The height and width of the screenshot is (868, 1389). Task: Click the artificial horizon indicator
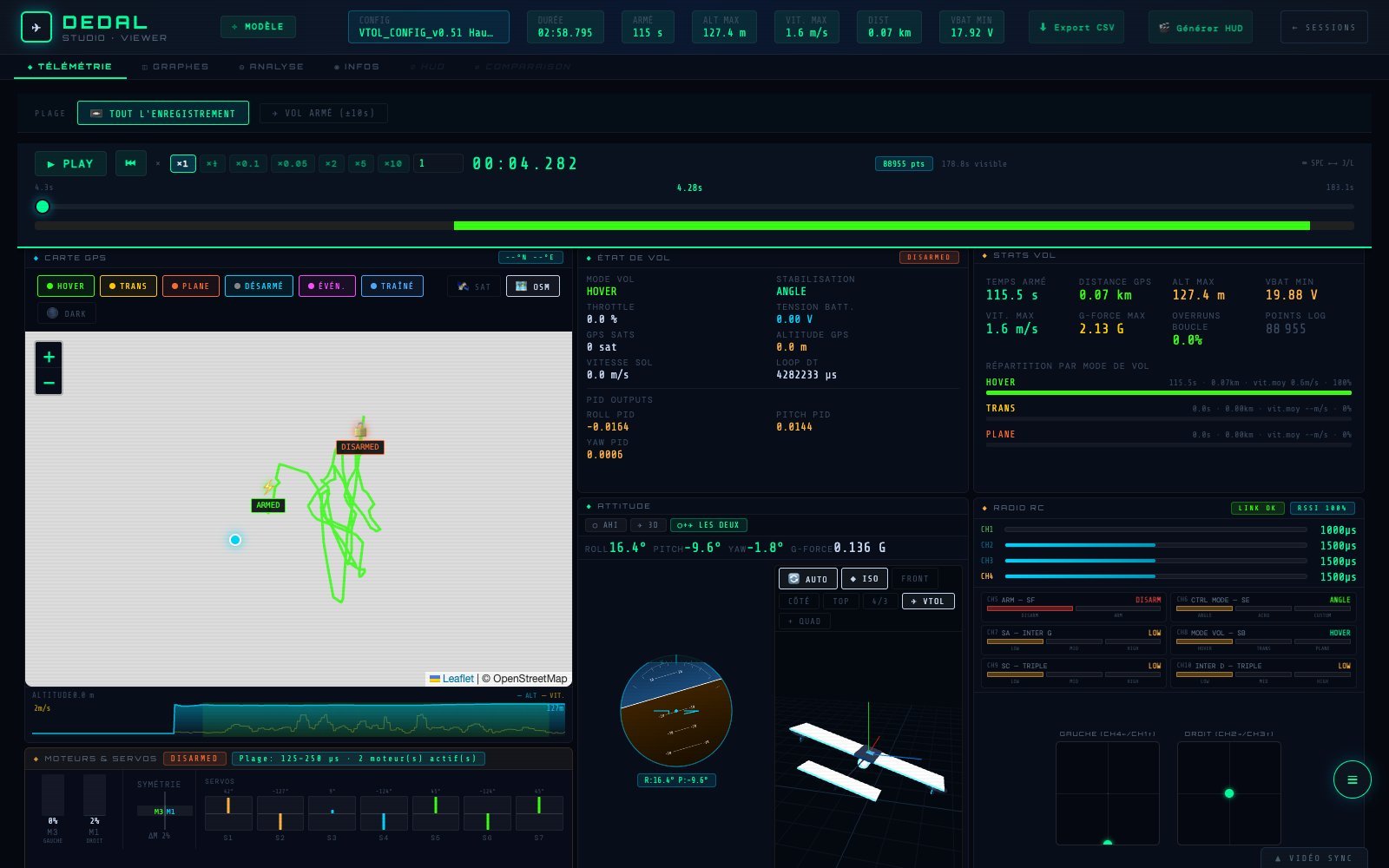click(x=676, y=711)
